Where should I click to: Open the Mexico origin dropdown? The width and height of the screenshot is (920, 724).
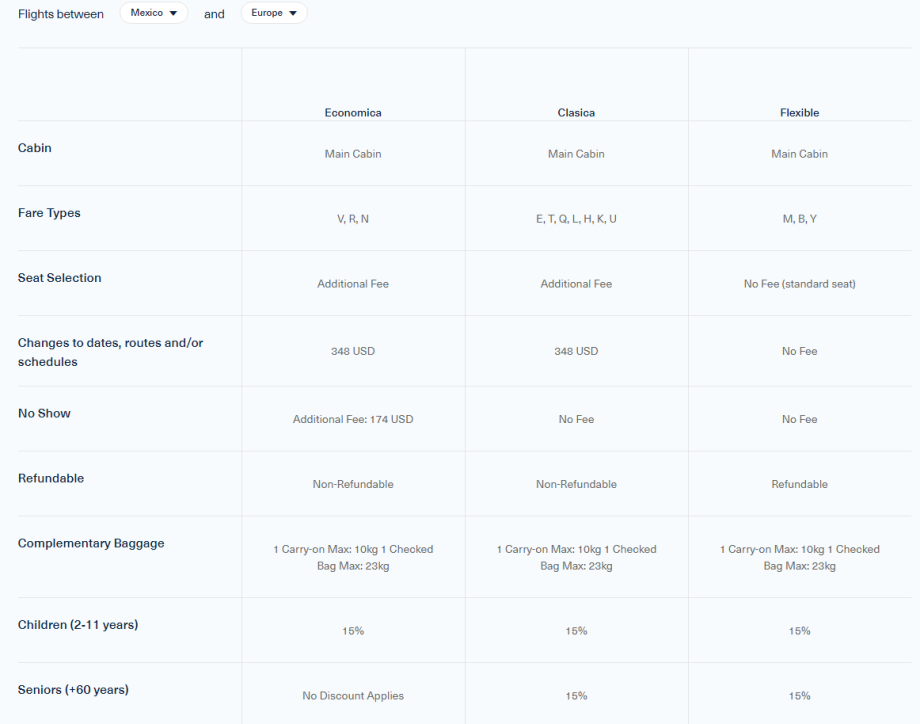(x=153, y=13)
